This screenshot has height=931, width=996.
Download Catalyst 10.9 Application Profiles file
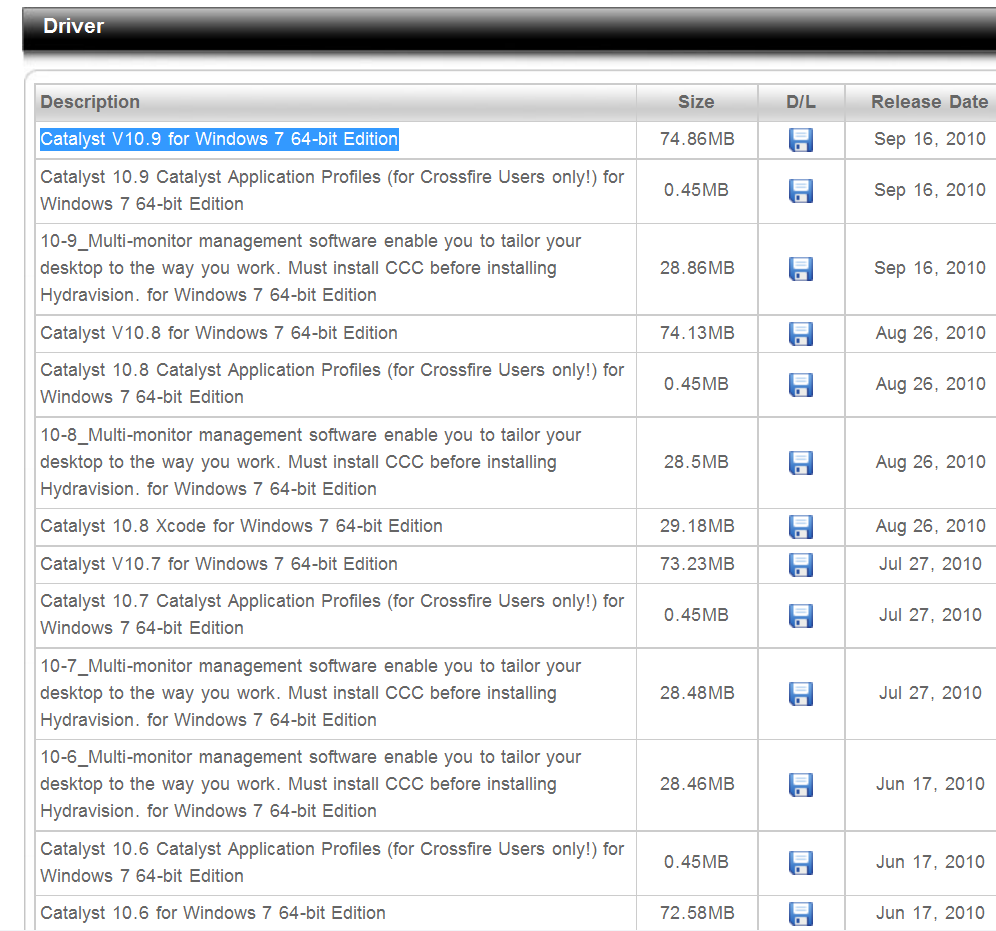pyautogui.click(x=800, y=191)
